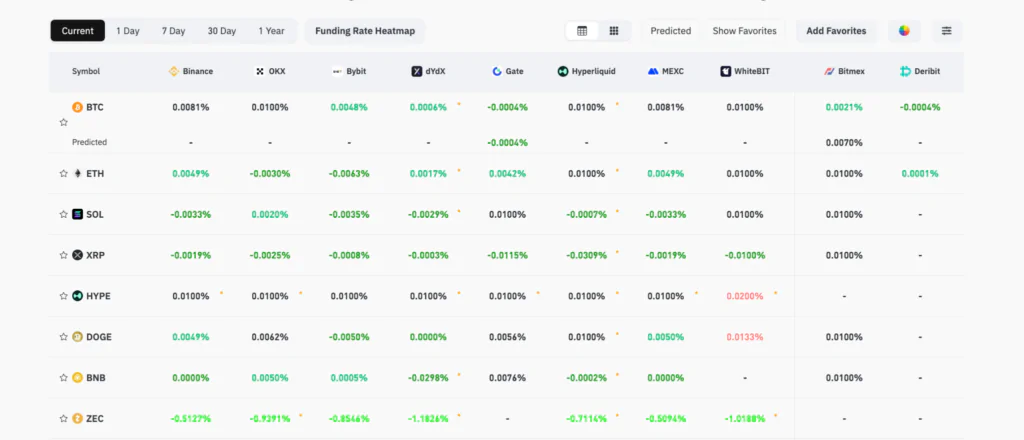Switch to grid view icon
The width and height of the screenshot is (1024, 440).
(x=614, y=31)
